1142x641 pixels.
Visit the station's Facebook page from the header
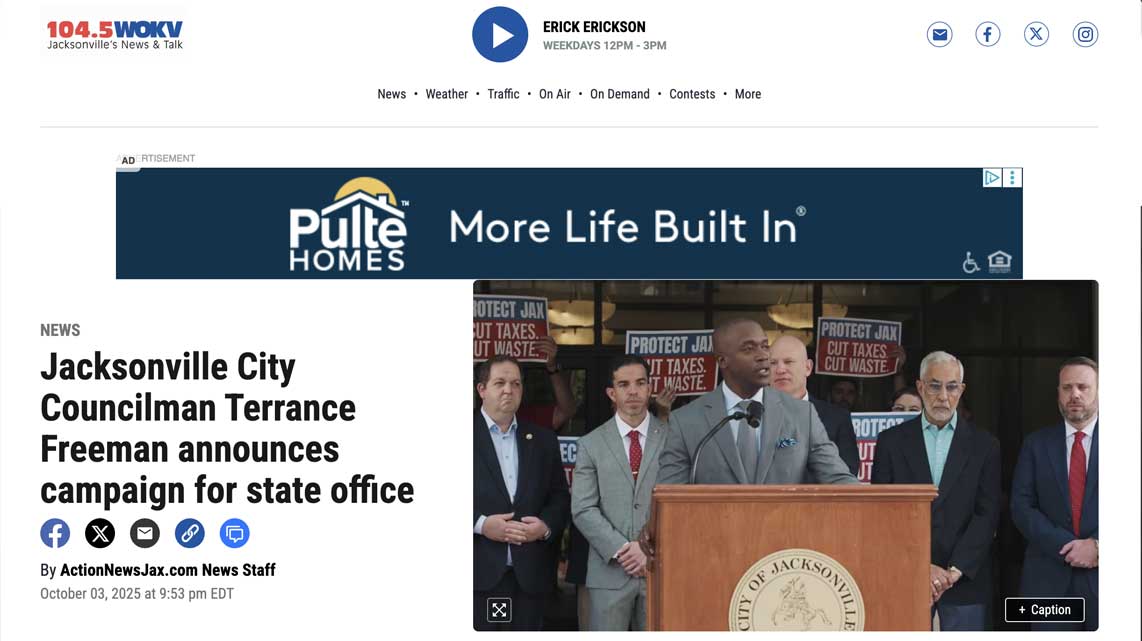[987, 35]
